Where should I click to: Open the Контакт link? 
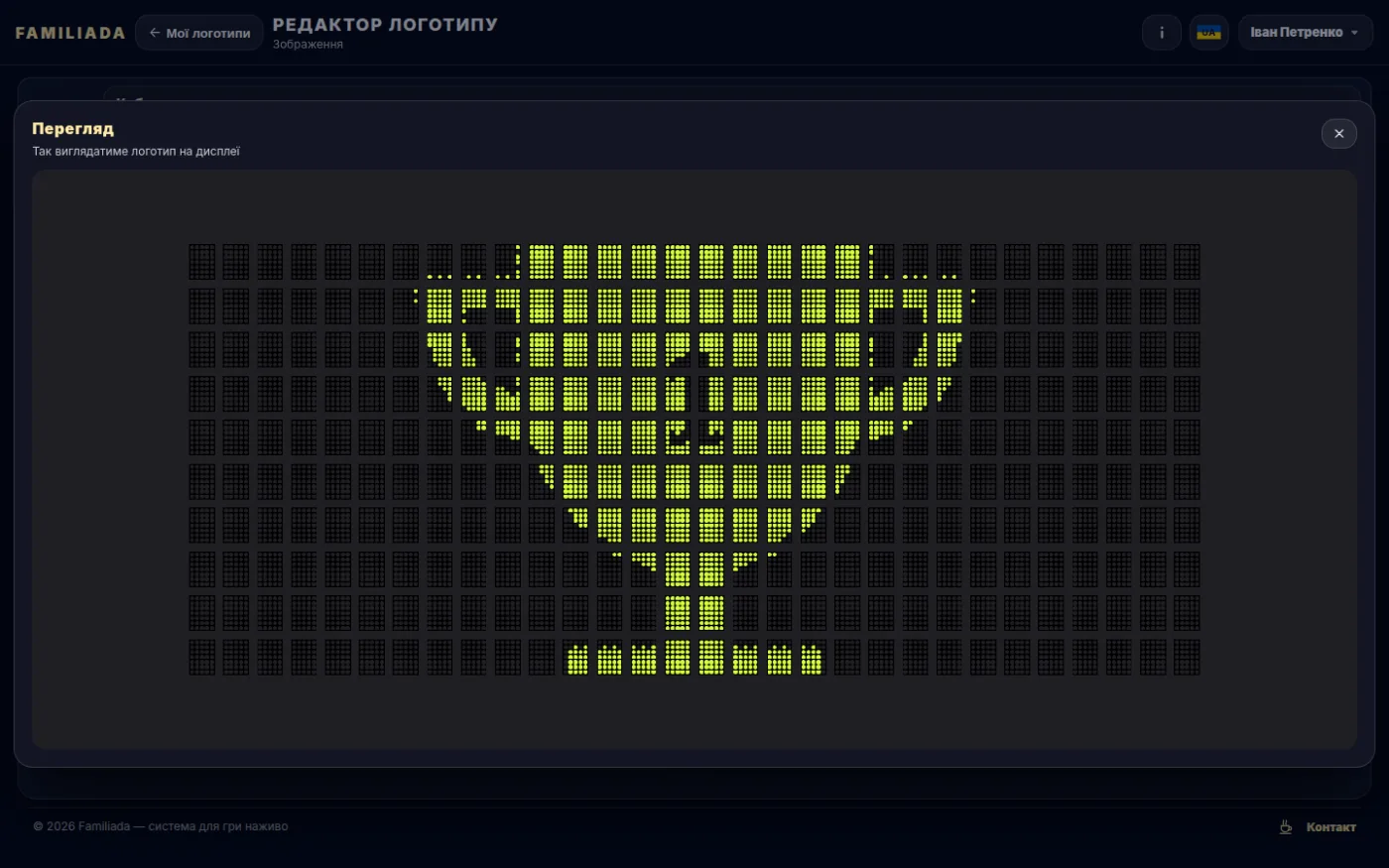(1330, 827)
